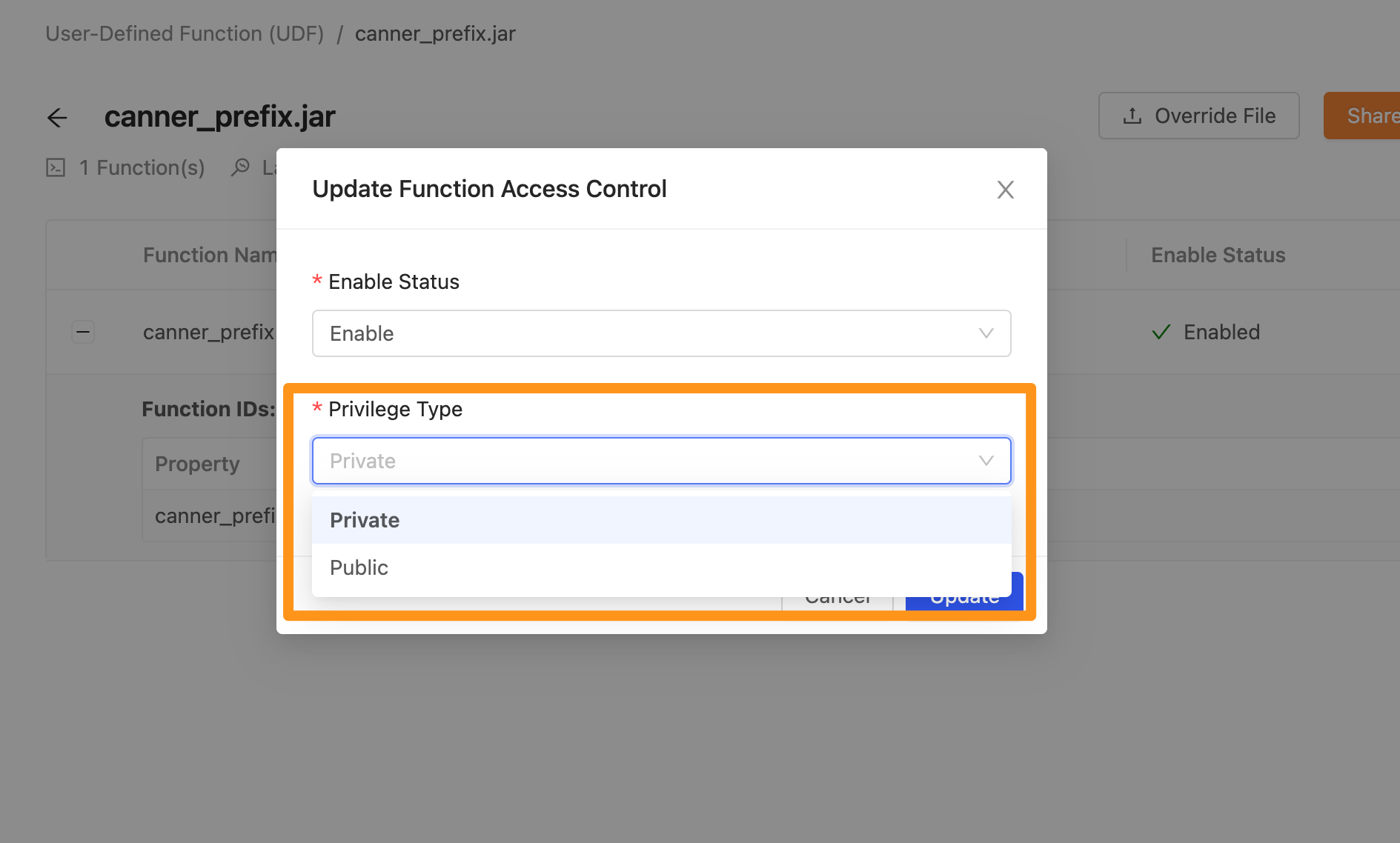Click the Privilege Type select field
Image resolution: width=1400 pixels, height=843 pixels.
point(661,461)
